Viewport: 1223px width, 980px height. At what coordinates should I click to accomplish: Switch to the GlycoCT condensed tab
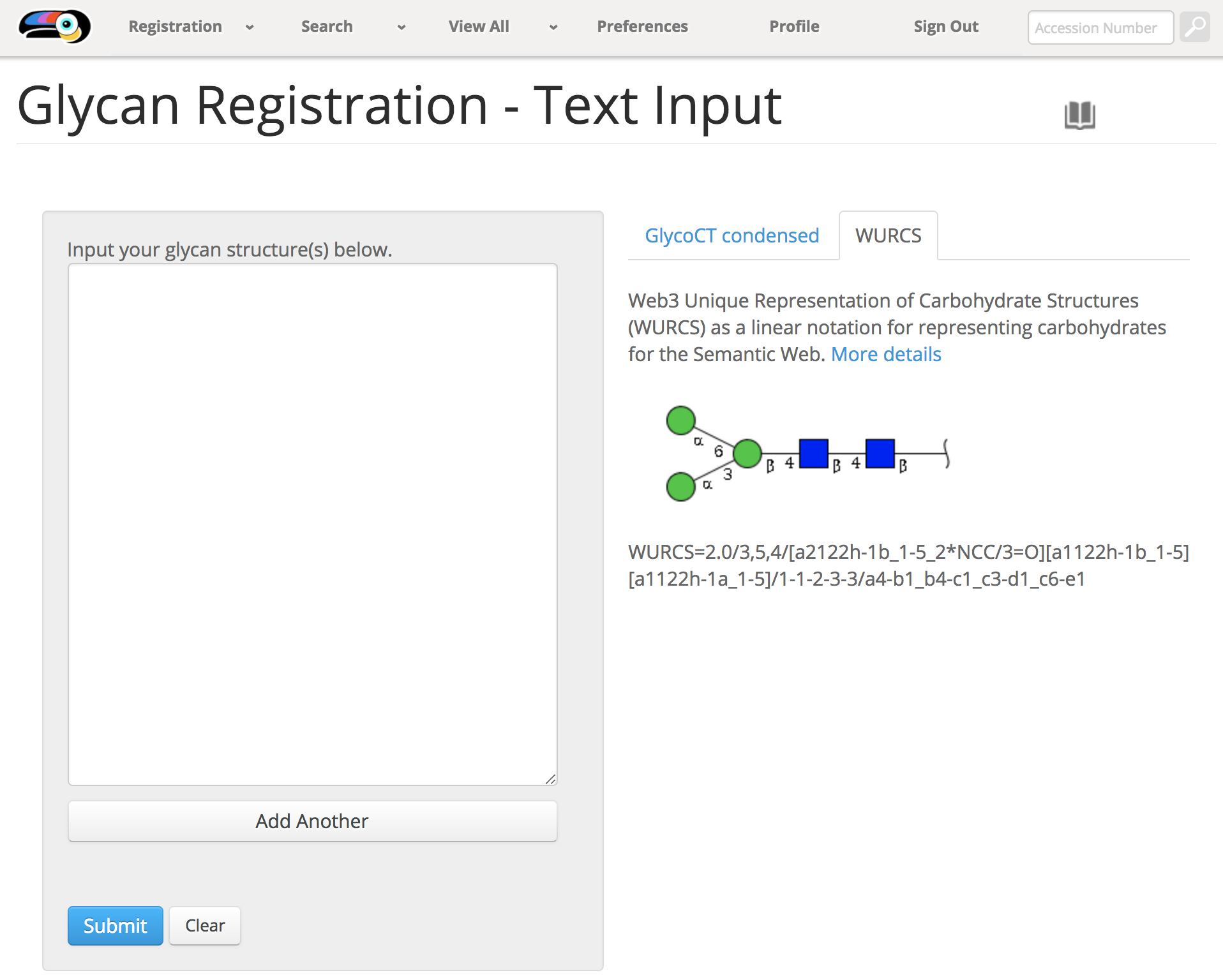click(732, 235)
